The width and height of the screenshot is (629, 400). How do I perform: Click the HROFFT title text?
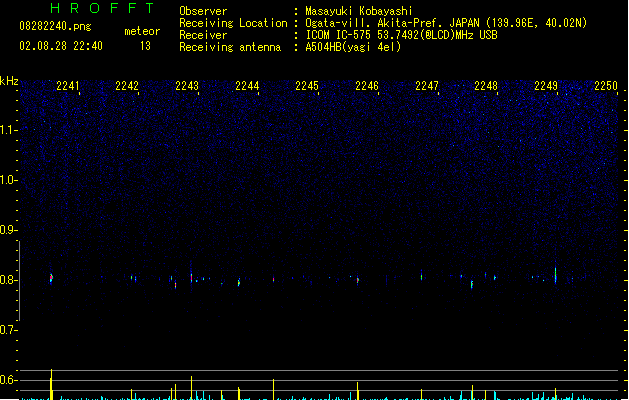pos(102,8)
